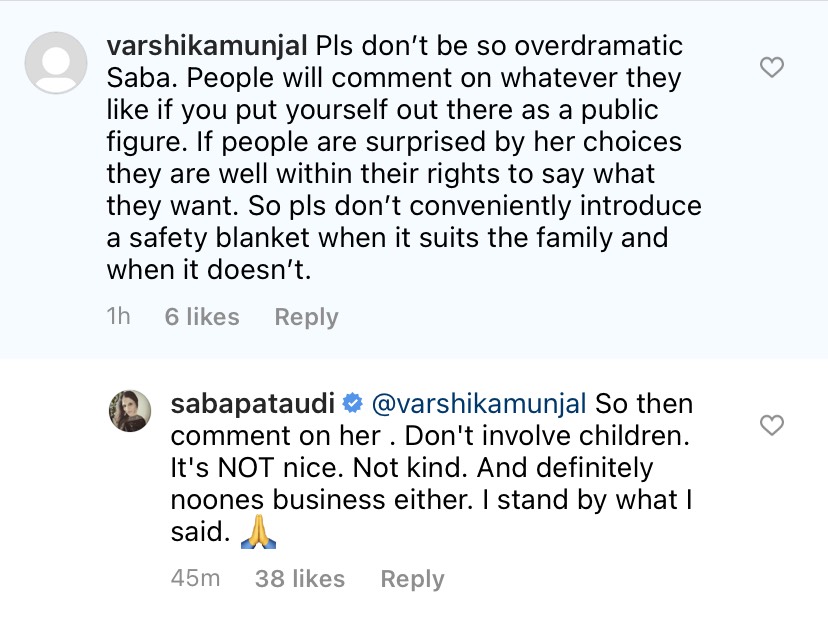Click the 1h timestamp

click(x=118, y=317)
